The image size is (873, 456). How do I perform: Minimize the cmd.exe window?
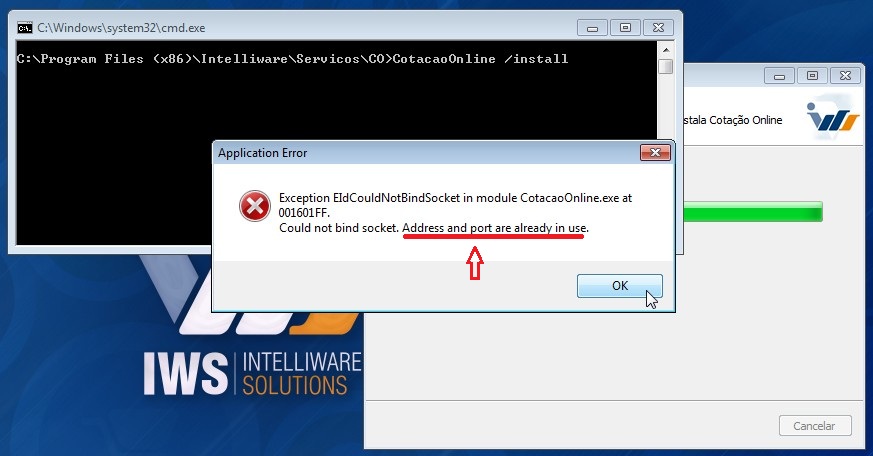pos(592,28)
